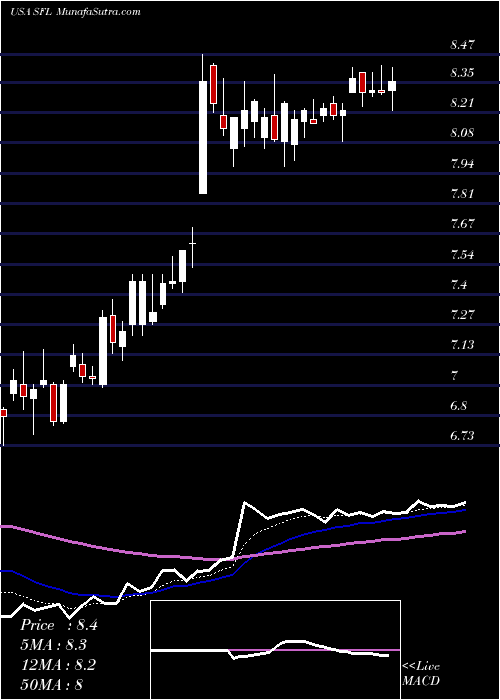The height and width of the screenshot is (700, 500).
Task: Click the 7 price axis label
Action: coord(455,376)
